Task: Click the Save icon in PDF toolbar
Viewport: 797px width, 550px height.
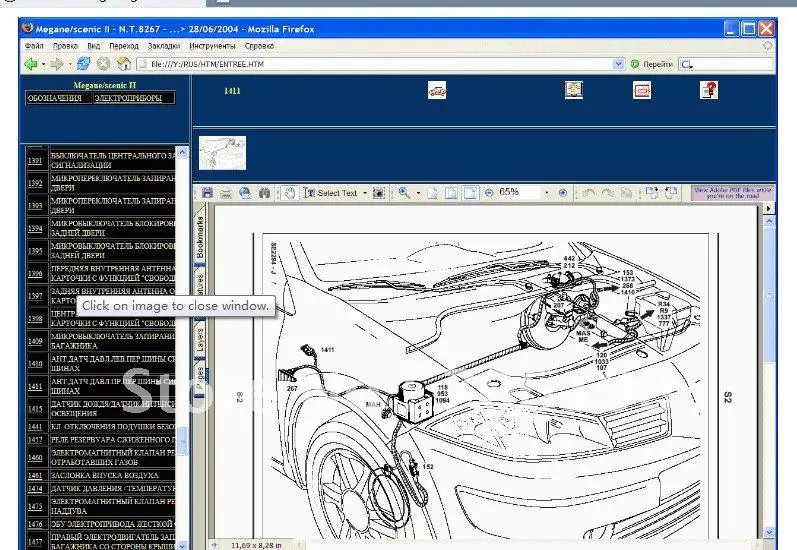Action: (x=207, y=193)
